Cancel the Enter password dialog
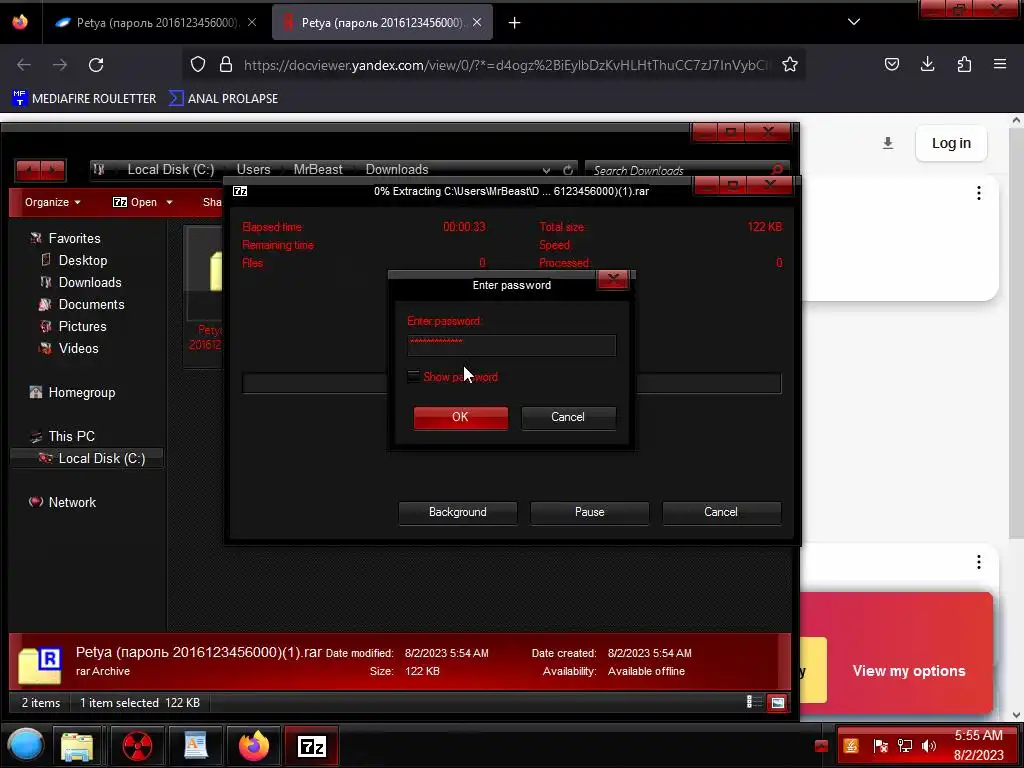Screen dimensions: 1024x768 [x=568, y=417]
